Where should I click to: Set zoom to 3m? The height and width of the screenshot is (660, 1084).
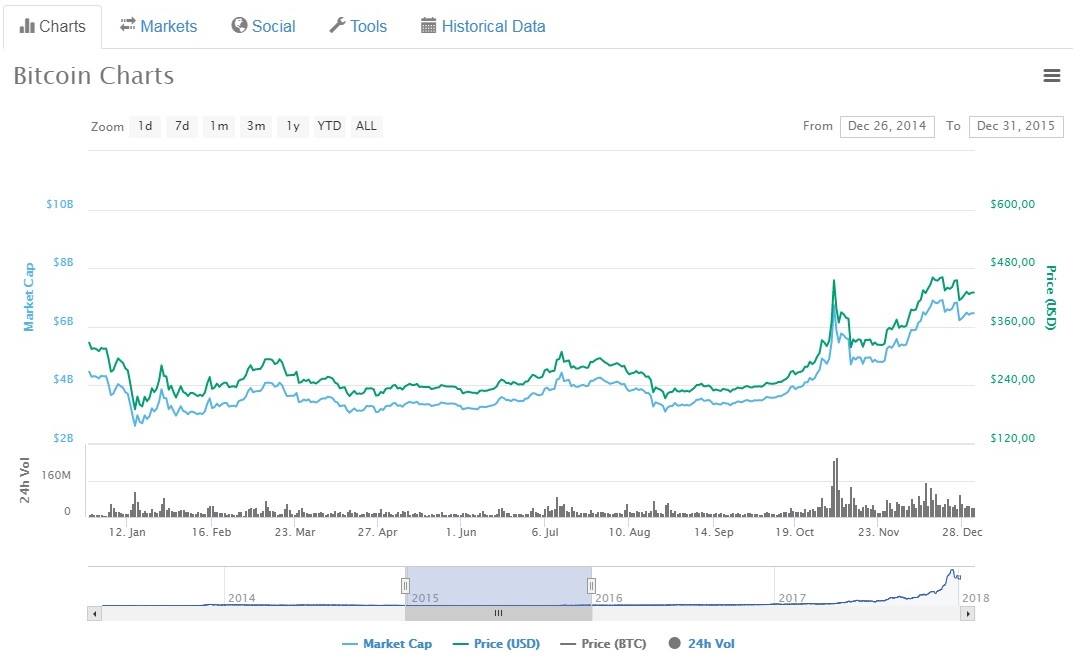256,126
